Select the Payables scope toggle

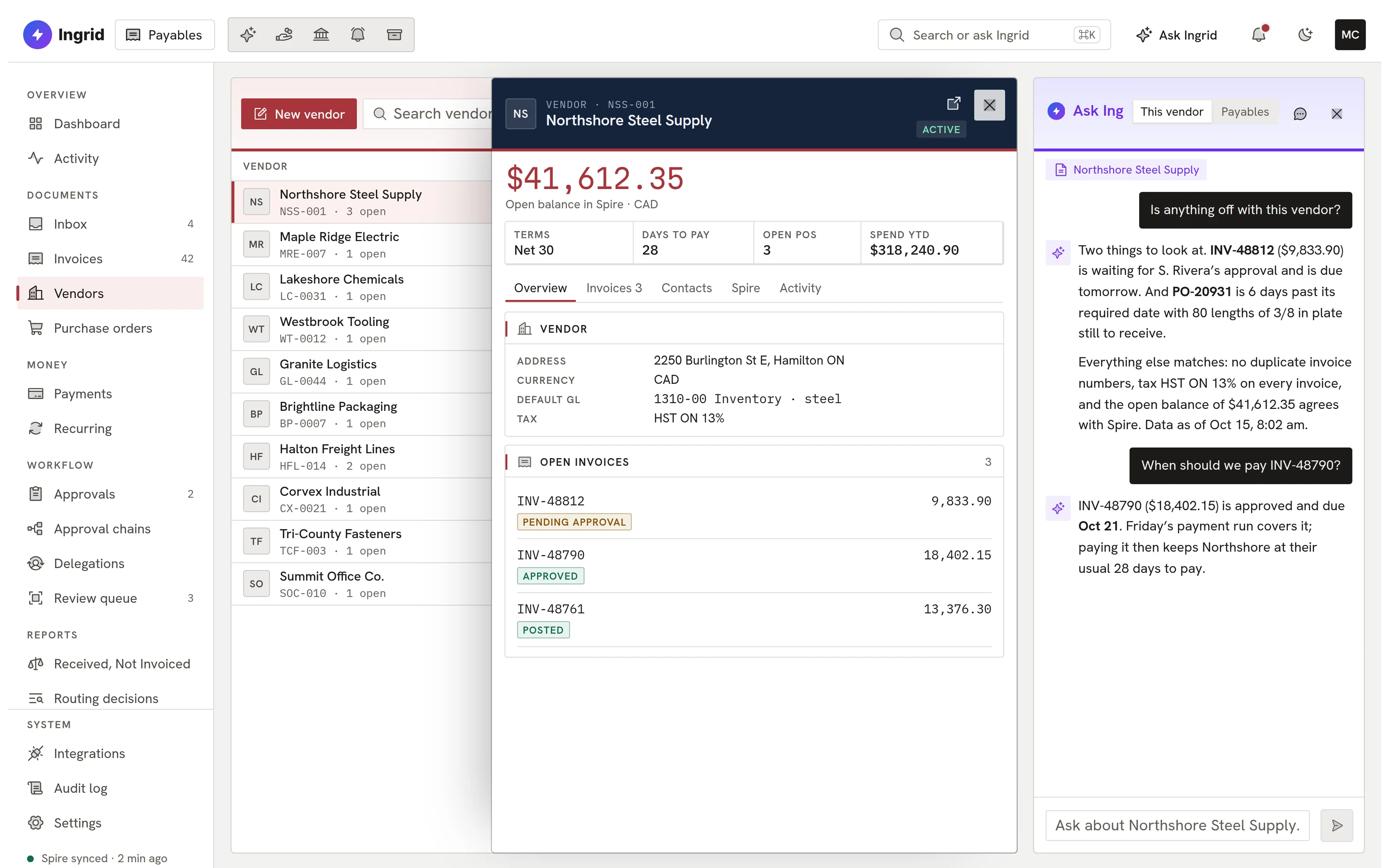[1245, 112]
